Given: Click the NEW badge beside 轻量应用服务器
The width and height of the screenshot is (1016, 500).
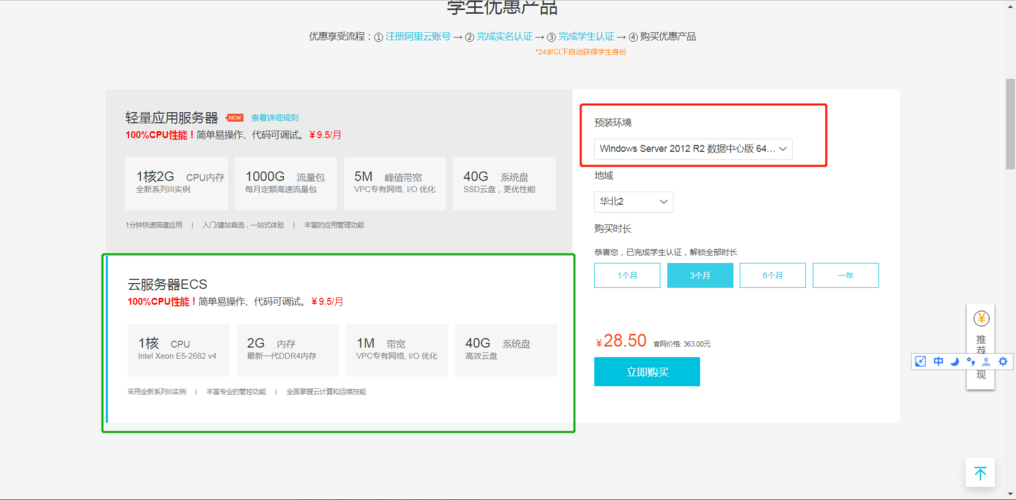Looking at the screenshot, I should point(234,118).
